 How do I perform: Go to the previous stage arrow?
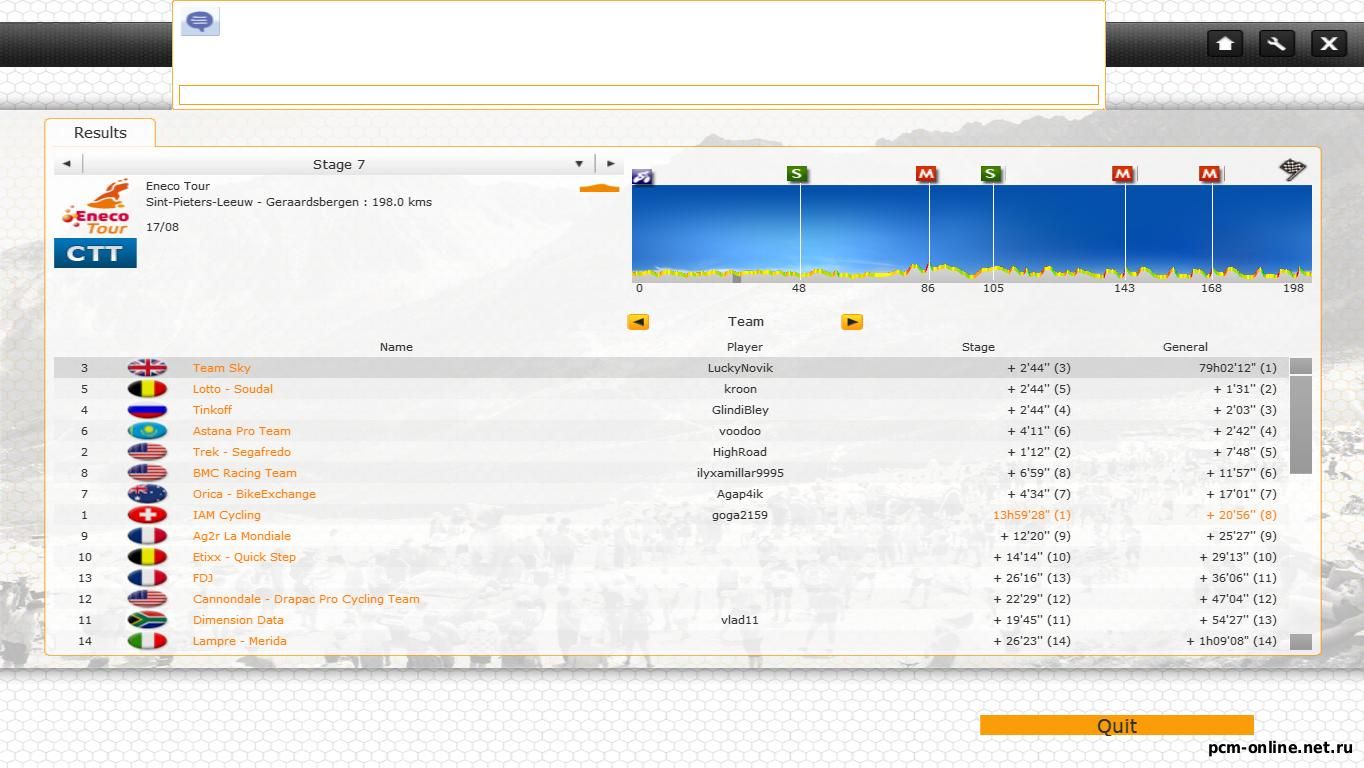click(66, 164)
